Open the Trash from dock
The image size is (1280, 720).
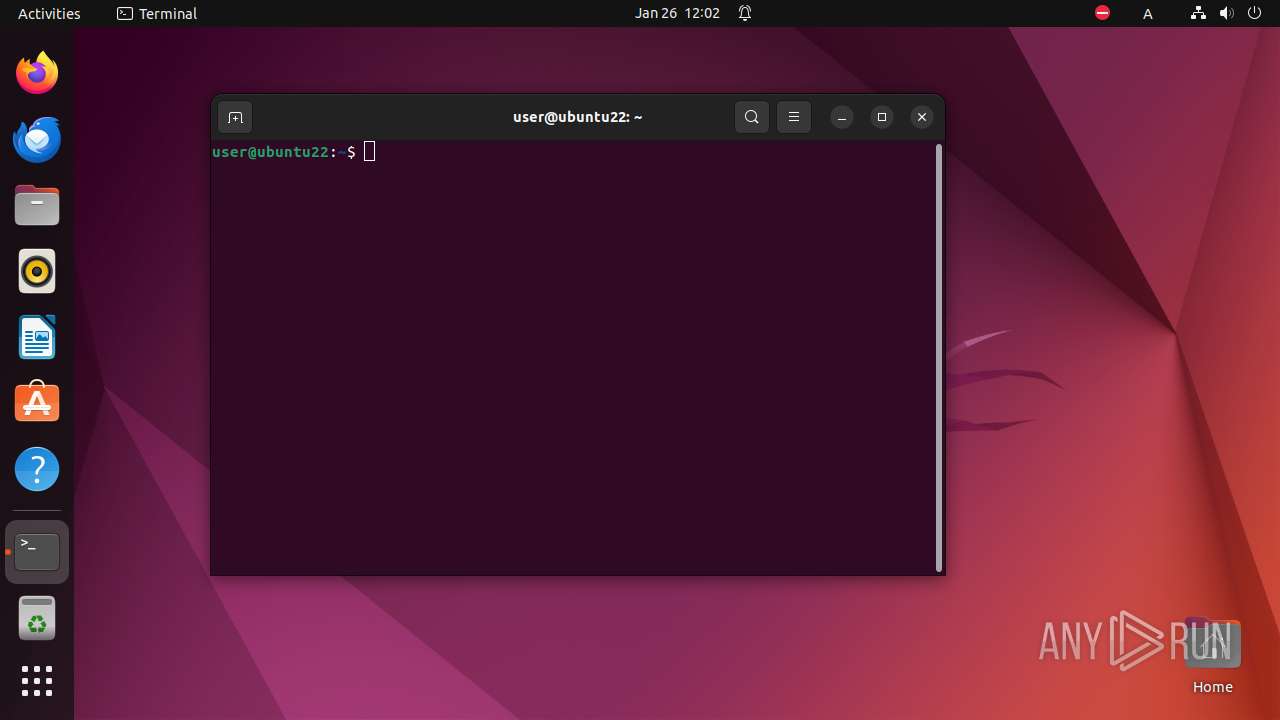pyautogui.click(x=37, y=618)
